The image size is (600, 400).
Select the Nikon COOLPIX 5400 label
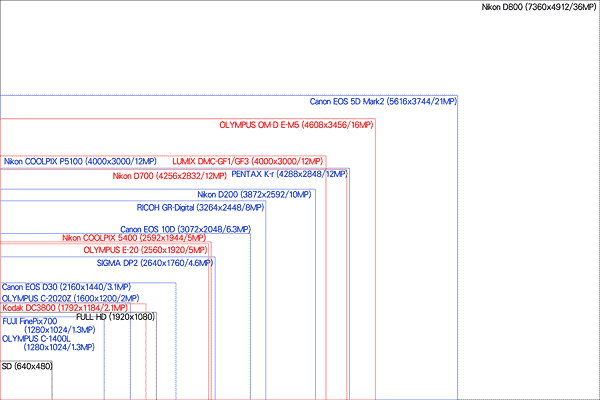(x=134, y=238)
